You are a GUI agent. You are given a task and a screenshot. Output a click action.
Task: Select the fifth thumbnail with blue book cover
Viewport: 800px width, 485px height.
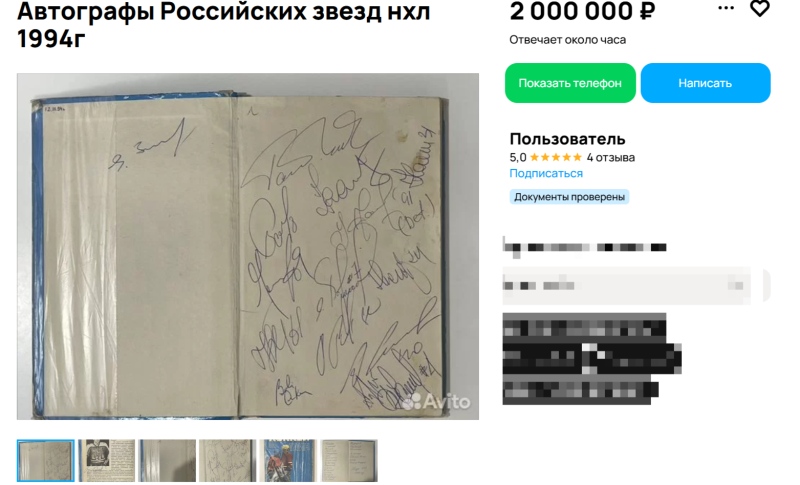pyautogui.click(x=288, y=461)
